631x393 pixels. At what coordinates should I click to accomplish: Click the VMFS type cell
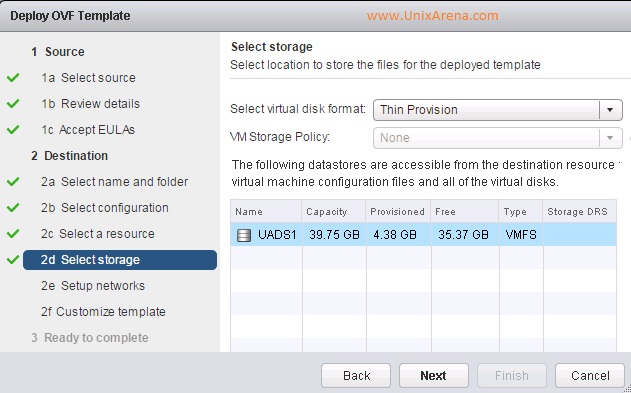(x=521, y=235)
